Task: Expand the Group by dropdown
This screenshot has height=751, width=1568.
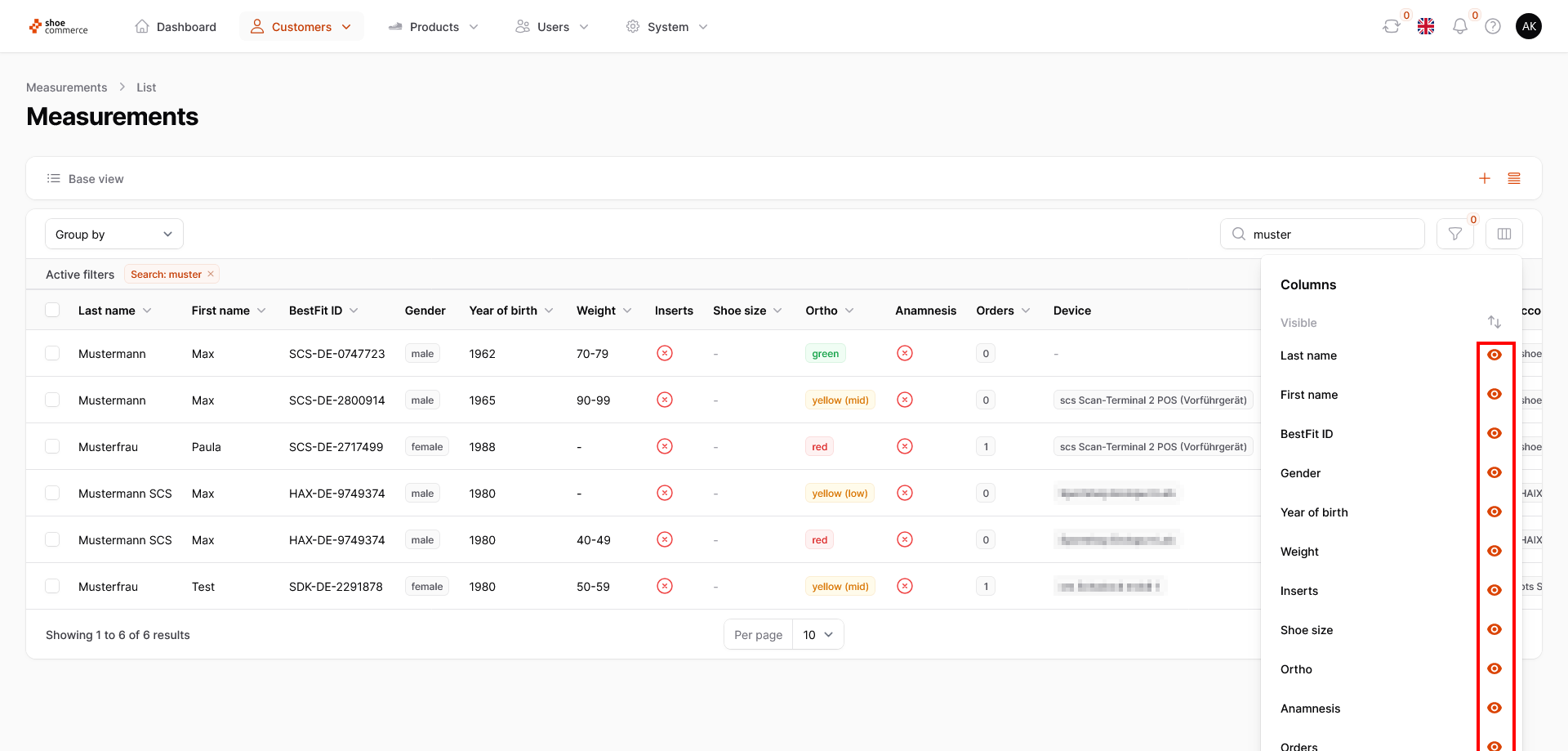Action: [x=114, y=235]
